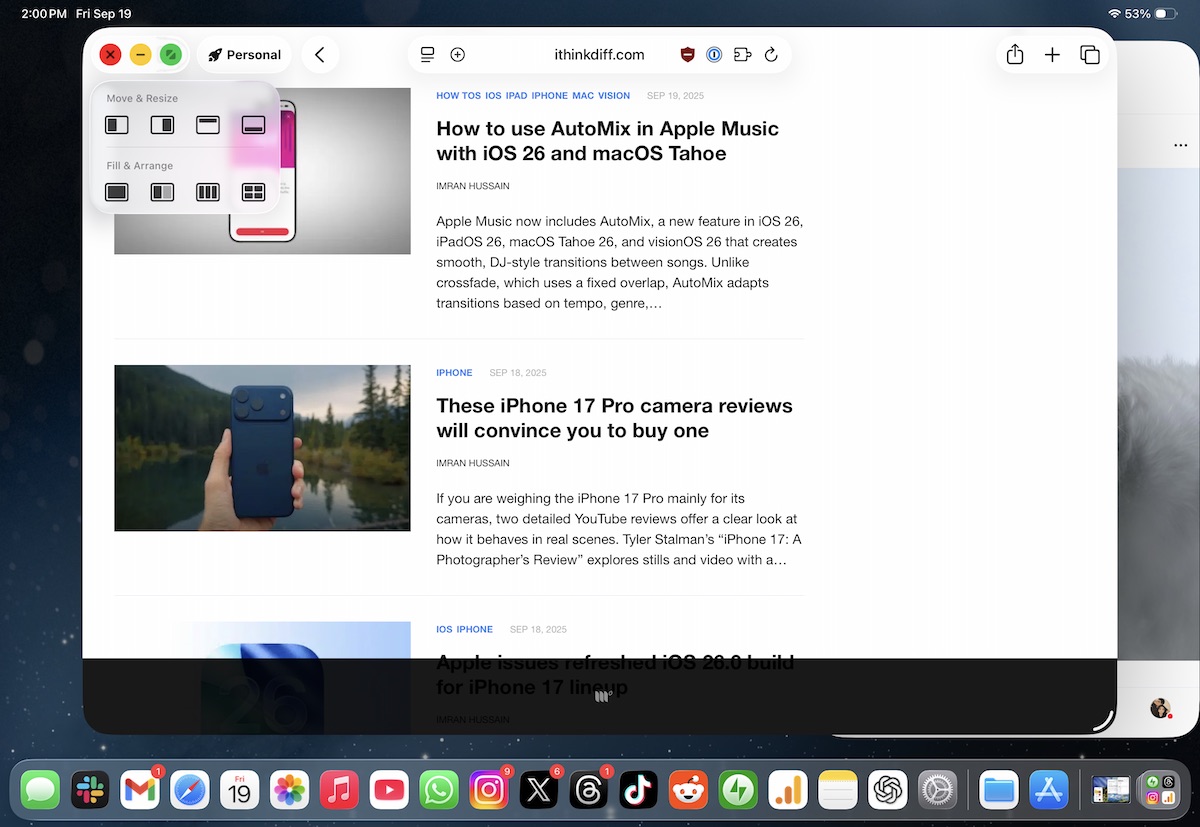Fill the screen with the window
The image size is (1200, 827).
coord(117,192)
